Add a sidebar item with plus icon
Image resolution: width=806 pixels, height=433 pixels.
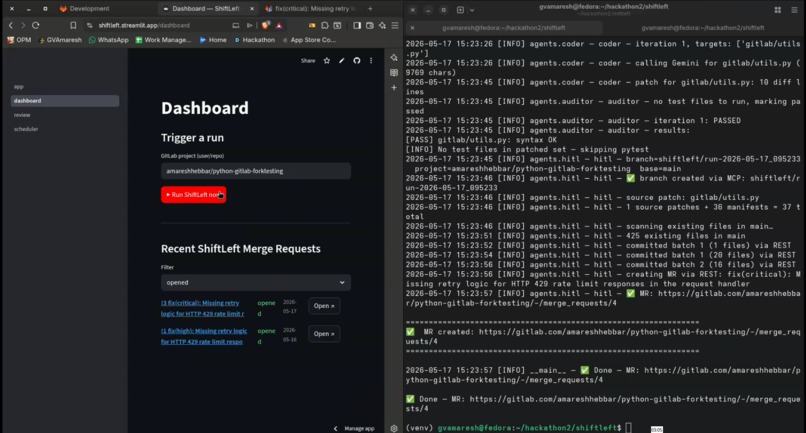(394, 88)
